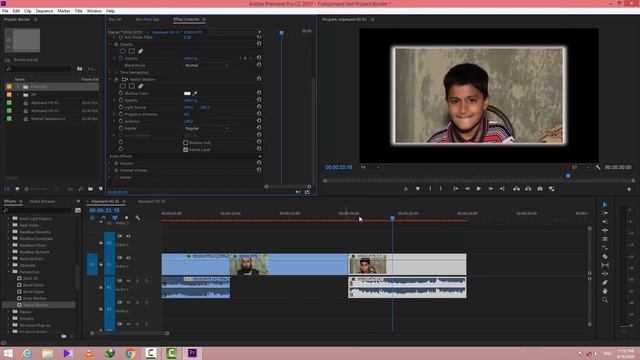Collapse the Perspective effects folder
The image size is (640, 360).
(x=9, y=271)
